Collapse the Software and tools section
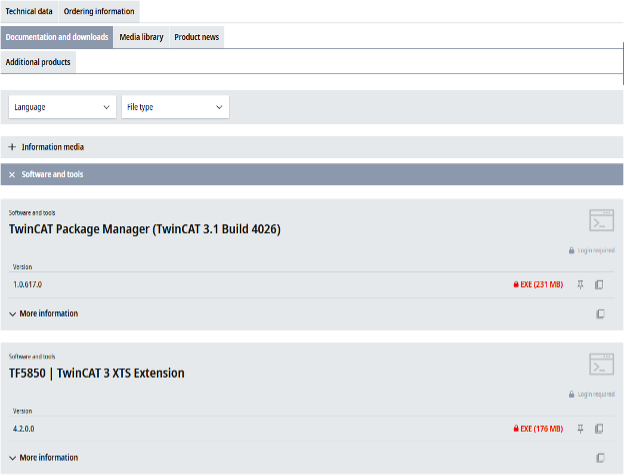 tap(312, 174)
